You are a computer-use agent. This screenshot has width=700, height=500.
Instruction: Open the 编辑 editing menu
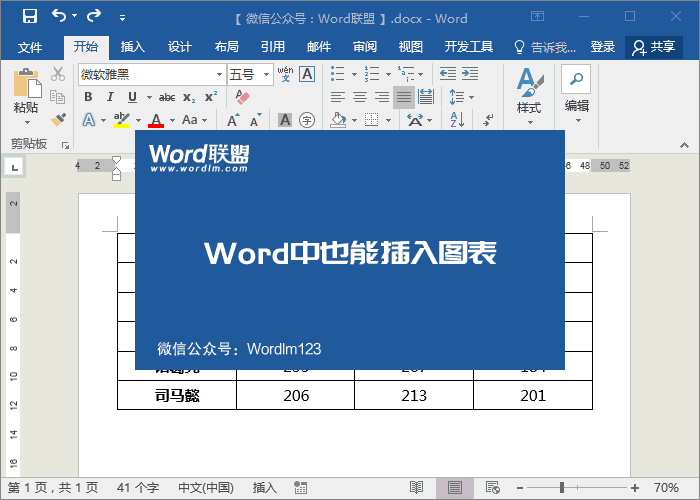pyautogui.click(x=576, y=95)
